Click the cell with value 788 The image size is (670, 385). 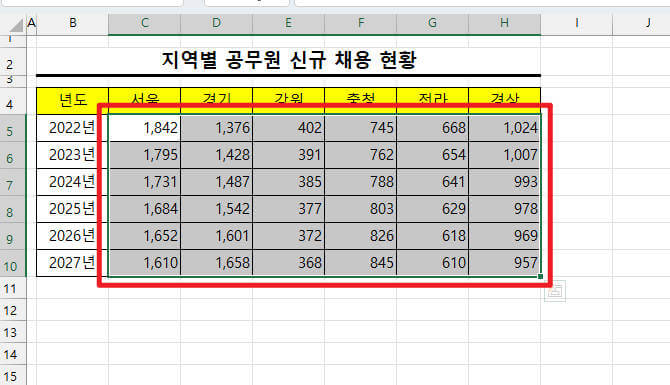(361, 182)
